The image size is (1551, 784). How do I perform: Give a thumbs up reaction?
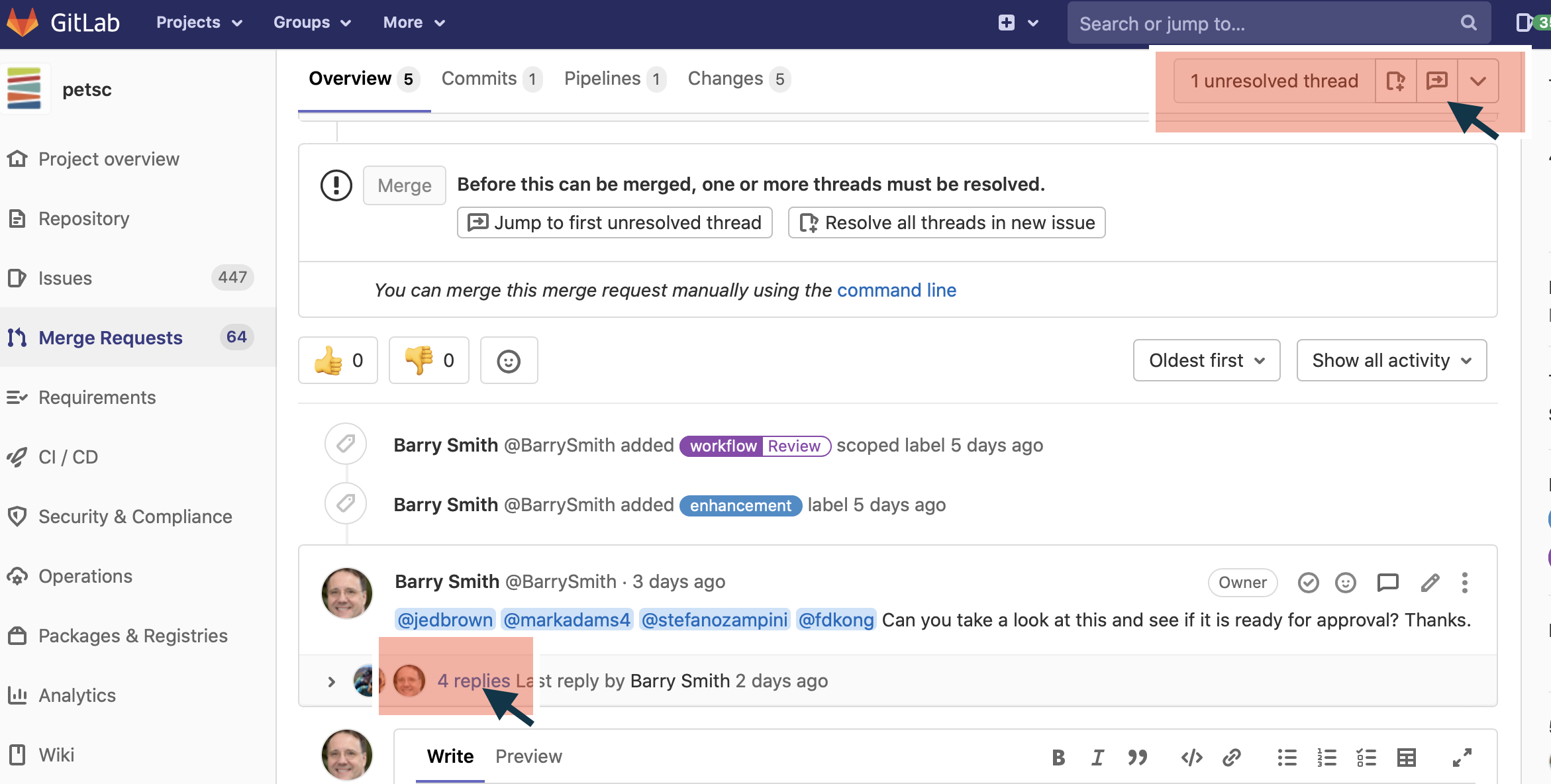338,360
